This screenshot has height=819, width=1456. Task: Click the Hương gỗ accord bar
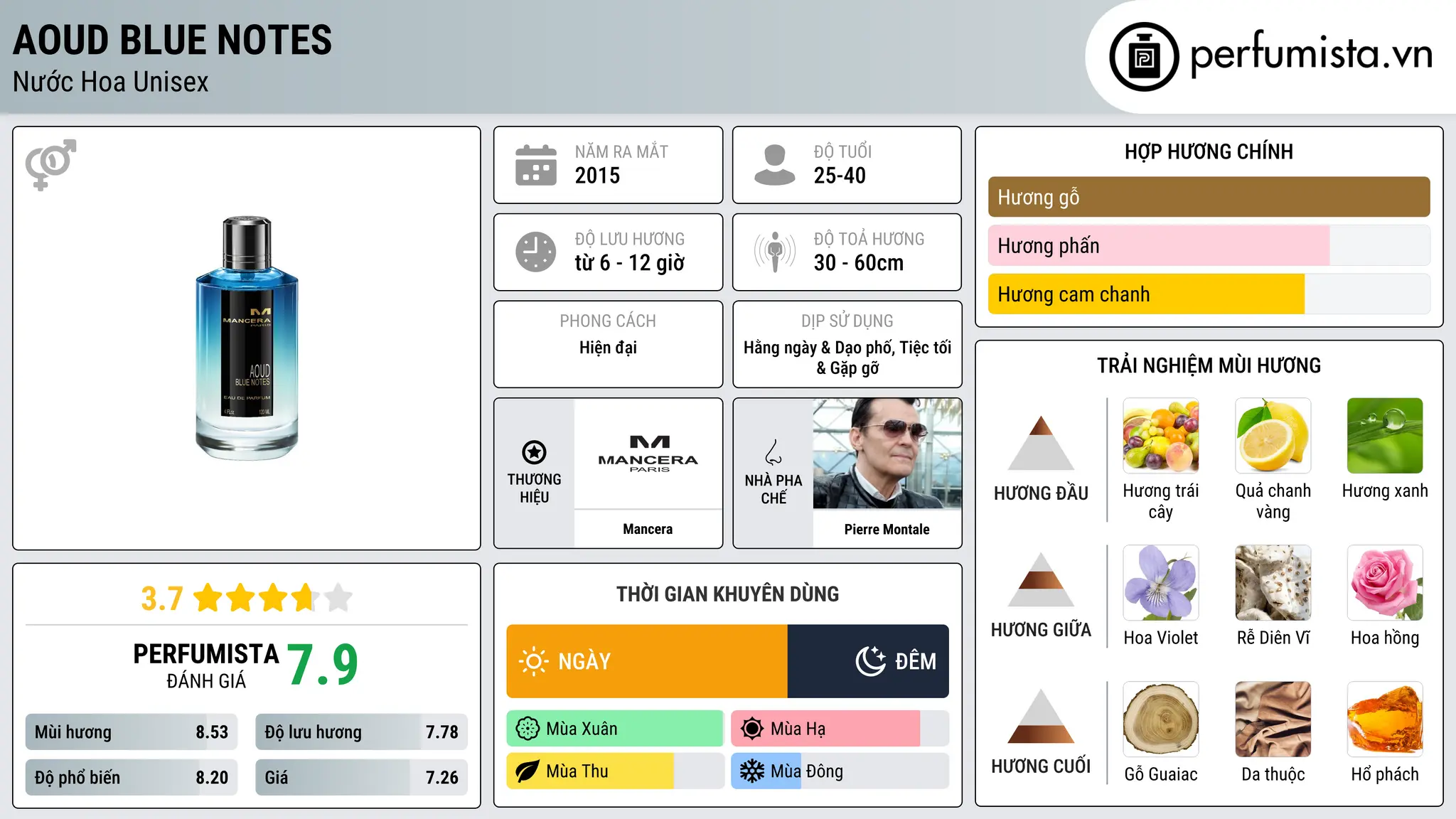[1209, 197]
